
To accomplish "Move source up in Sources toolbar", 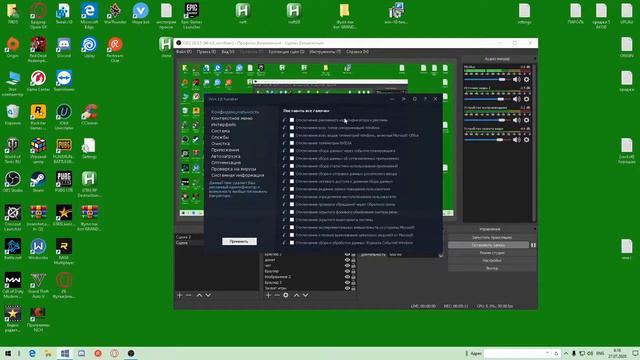I will [296, 295].
